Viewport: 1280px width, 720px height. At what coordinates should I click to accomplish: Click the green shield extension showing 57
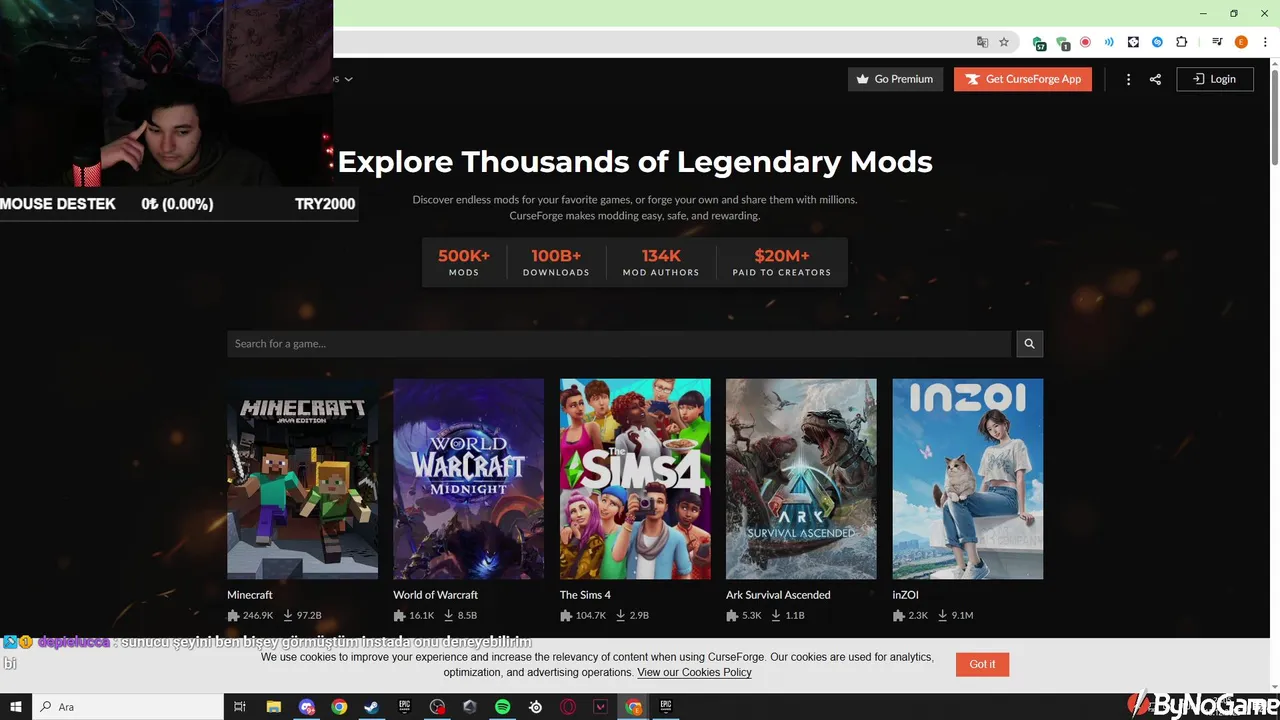[1039, 43]
